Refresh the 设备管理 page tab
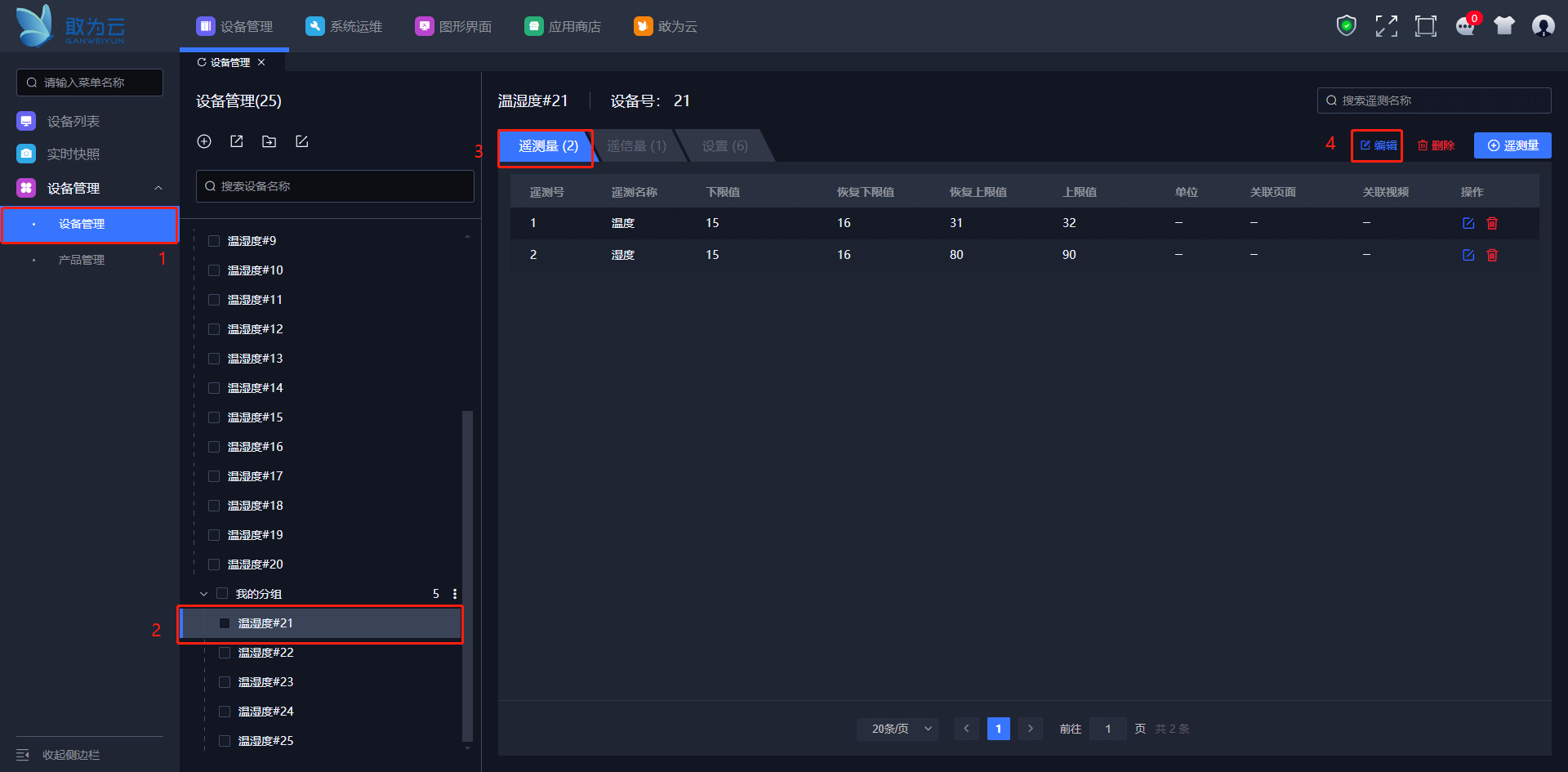Viewport: 1568px width, 772px height. (202, 62)
